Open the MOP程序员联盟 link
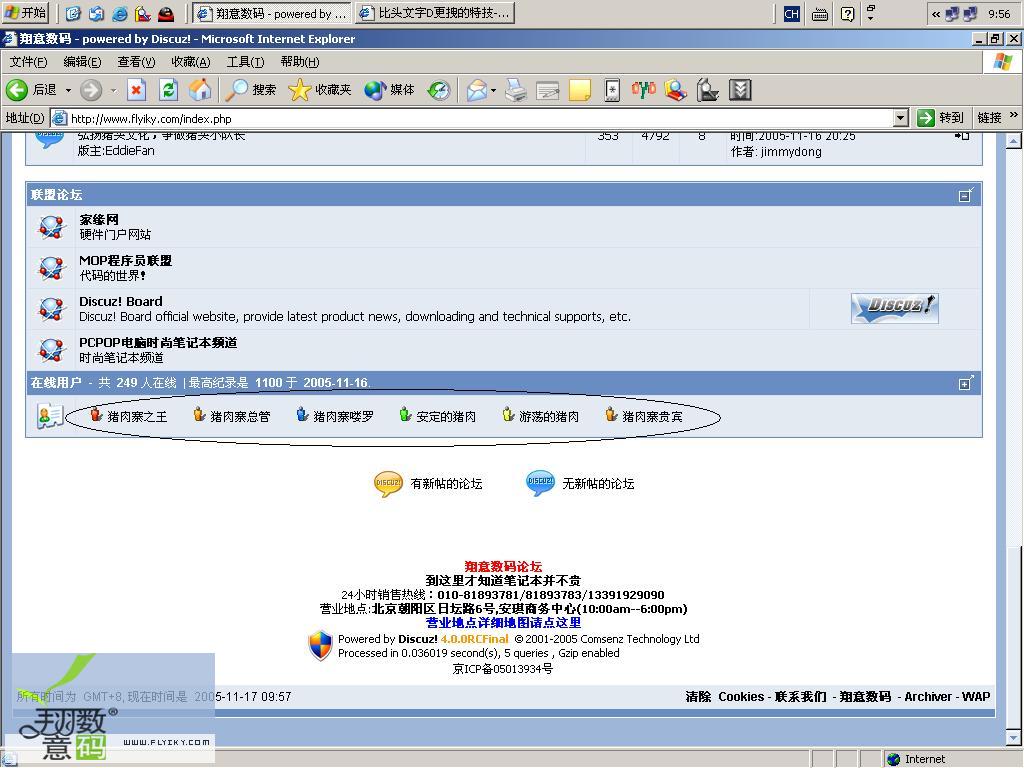1024x768 pixels. pyautogui.click(x=125, y=261)
